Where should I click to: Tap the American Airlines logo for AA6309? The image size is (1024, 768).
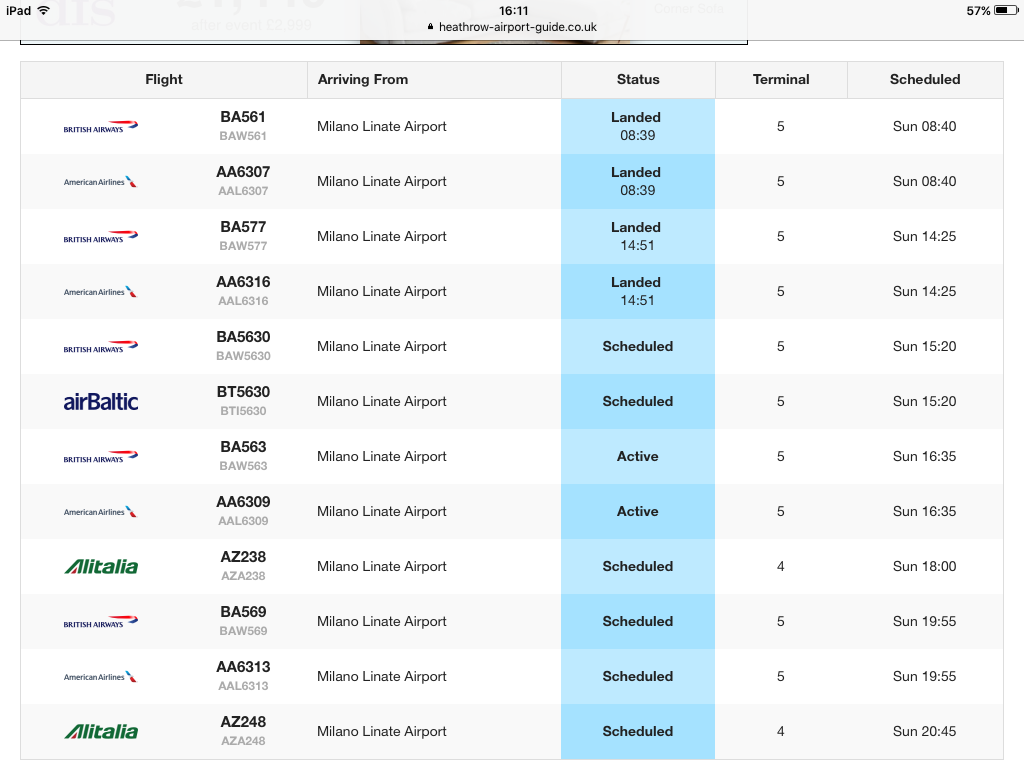pos(101,511)
